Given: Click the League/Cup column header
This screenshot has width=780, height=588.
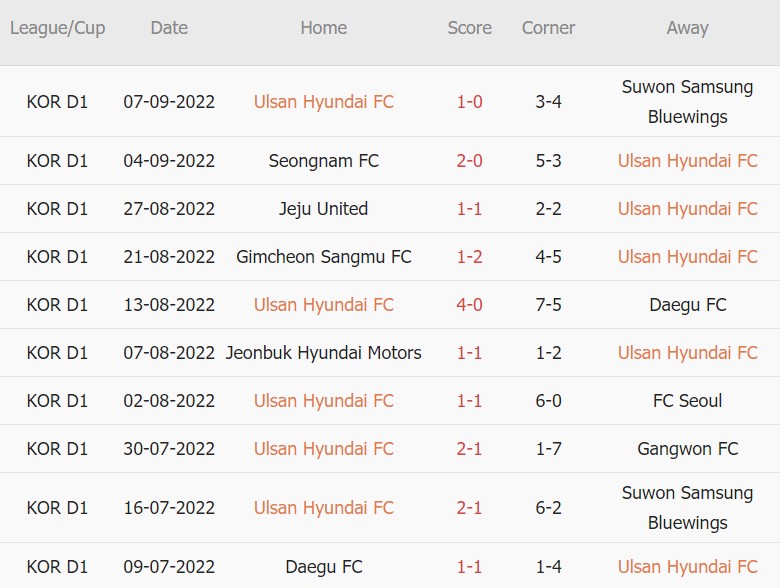Looking at the screenshot, I should pyautogui.click(x=57, y=28).
